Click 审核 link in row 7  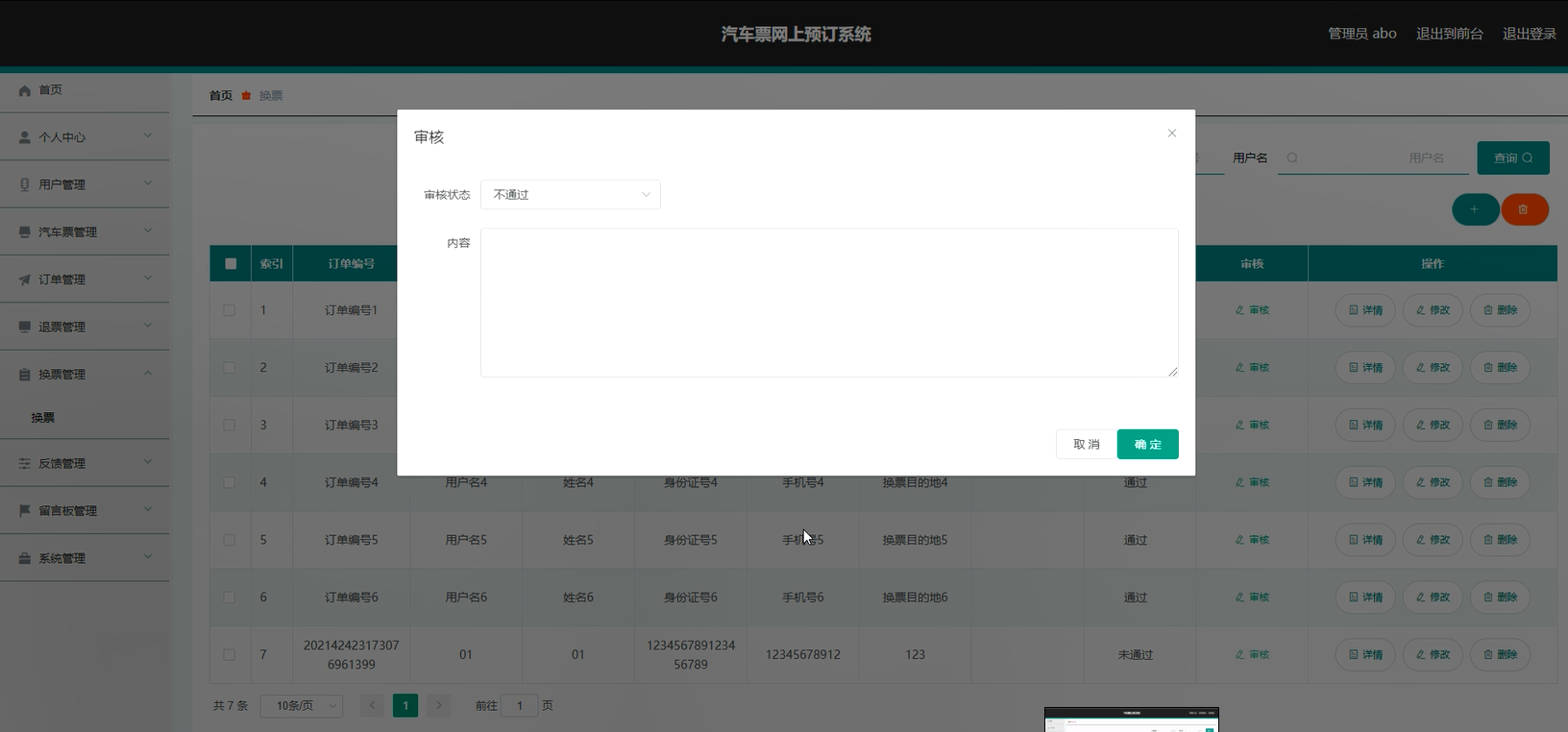point(1252,654)
